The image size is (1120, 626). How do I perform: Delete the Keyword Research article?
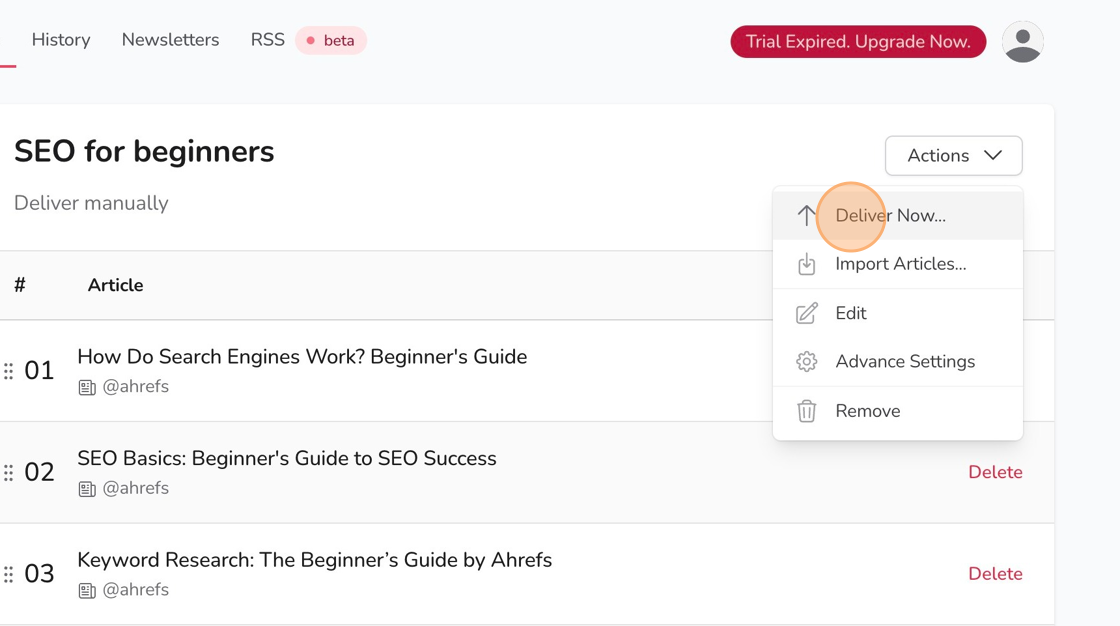(x=995, y=574)
